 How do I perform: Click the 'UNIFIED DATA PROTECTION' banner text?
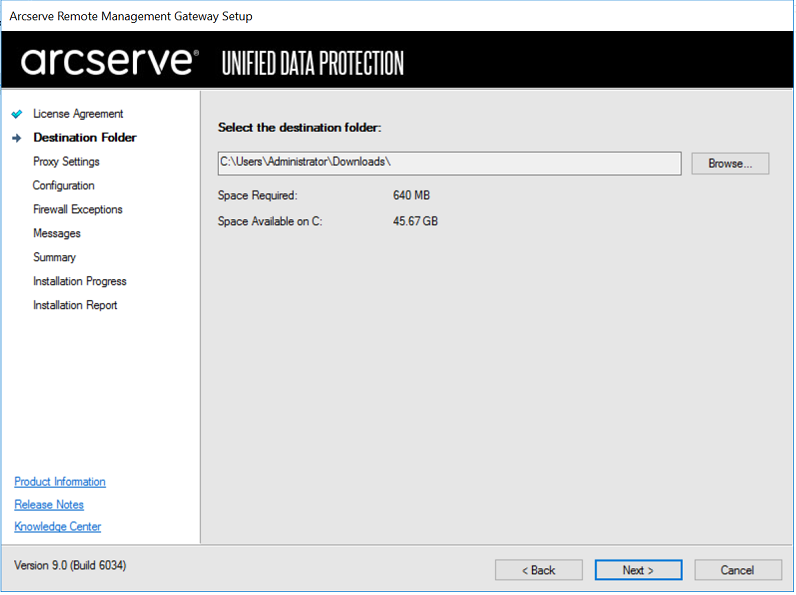[x=313, y=63]
